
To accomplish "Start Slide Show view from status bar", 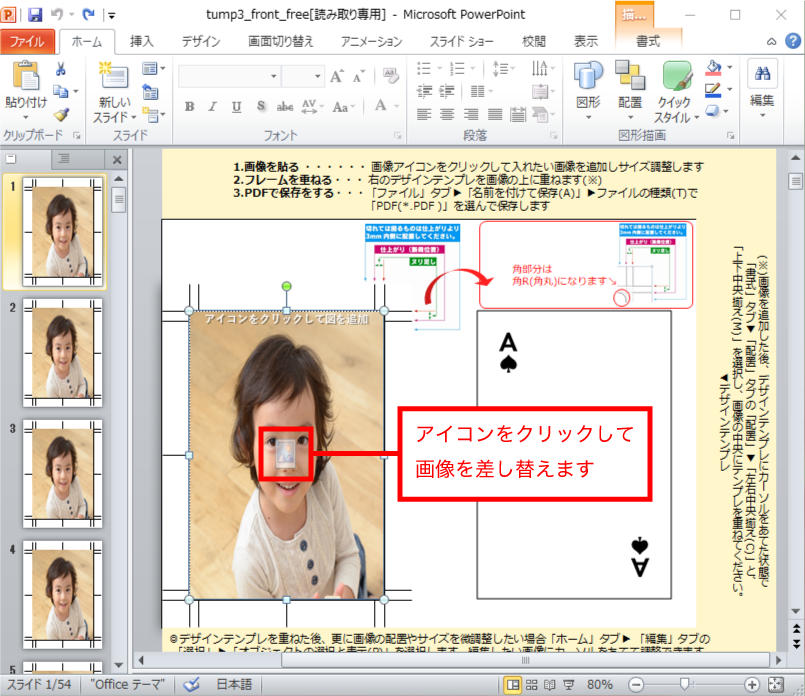I will [569, 685].
